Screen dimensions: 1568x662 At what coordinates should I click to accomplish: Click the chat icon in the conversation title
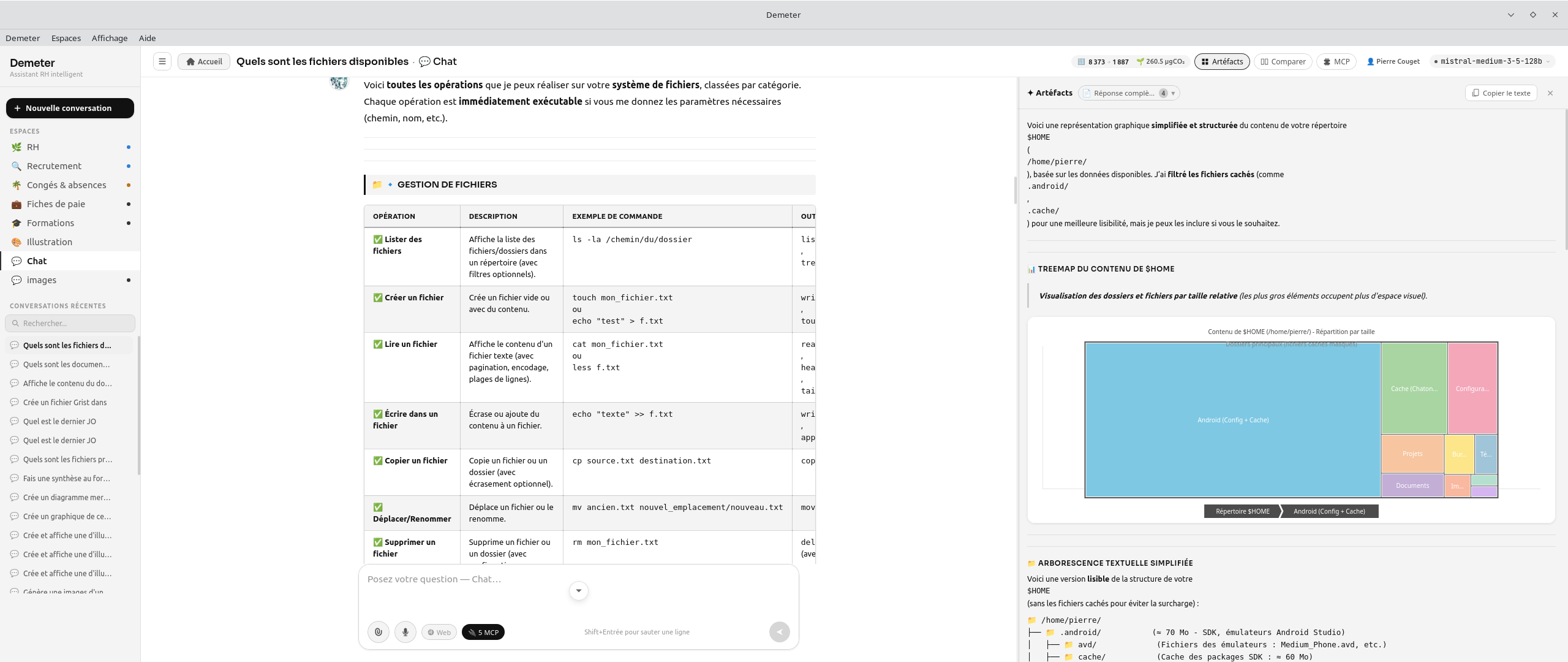point(424,62)
